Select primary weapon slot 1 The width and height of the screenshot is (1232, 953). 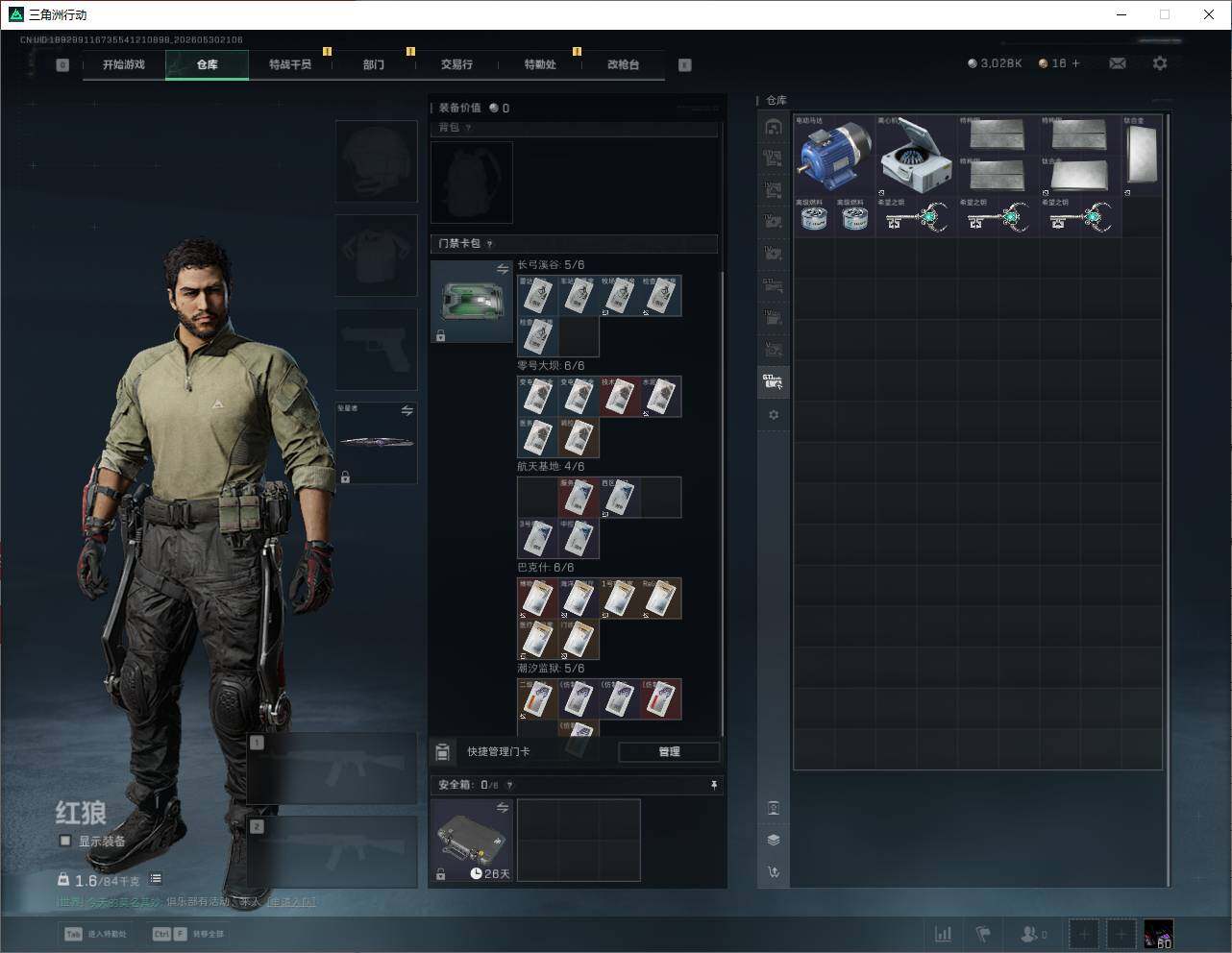(x=333, y=769)
